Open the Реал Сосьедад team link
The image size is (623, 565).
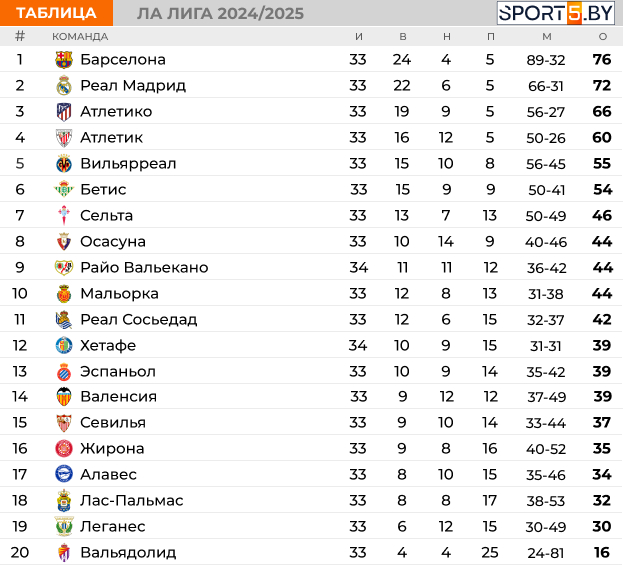[139, 319]
